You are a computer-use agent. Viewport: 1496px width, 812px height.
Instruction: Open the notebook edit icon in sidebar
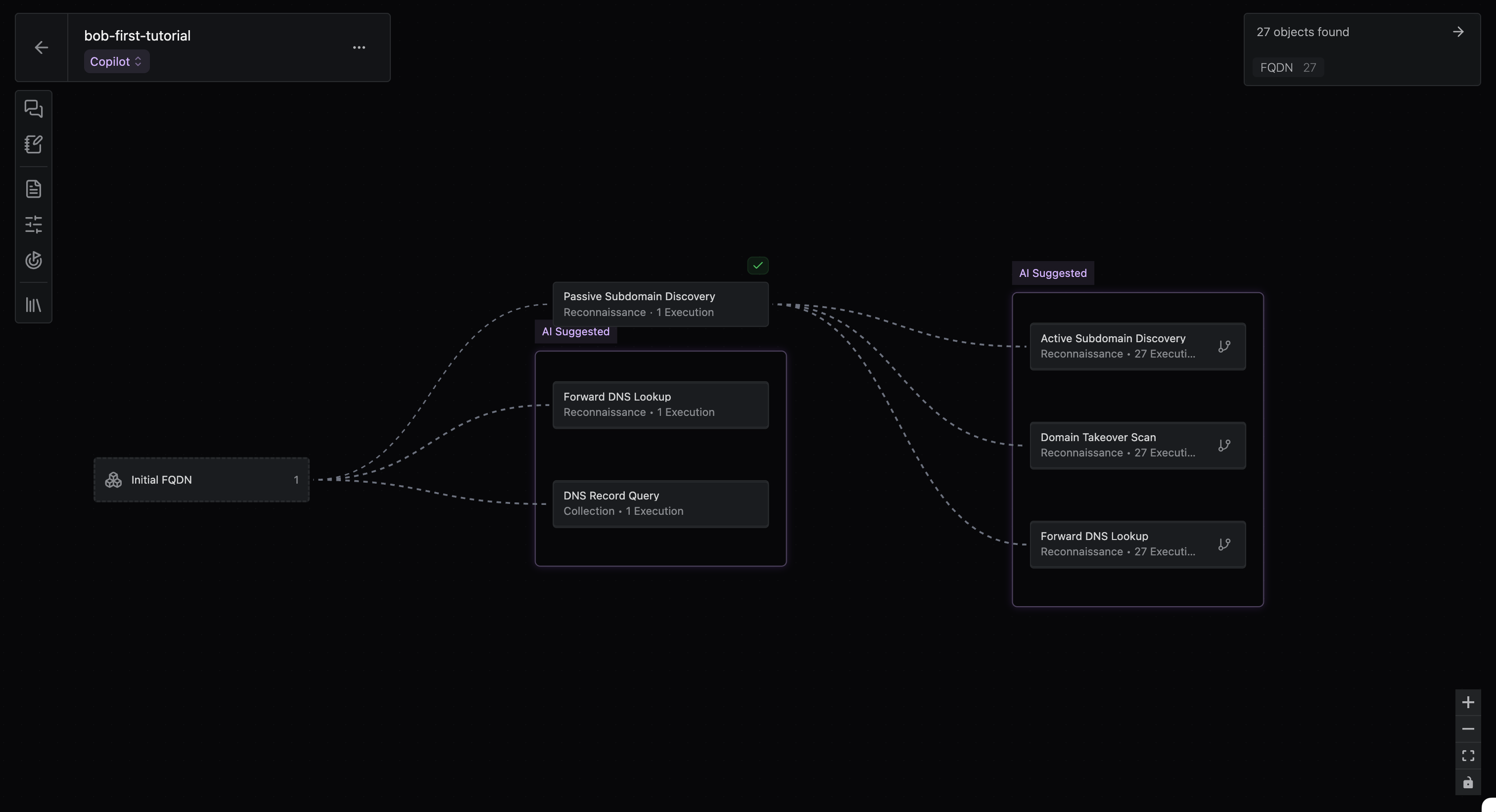pos(34,144)
